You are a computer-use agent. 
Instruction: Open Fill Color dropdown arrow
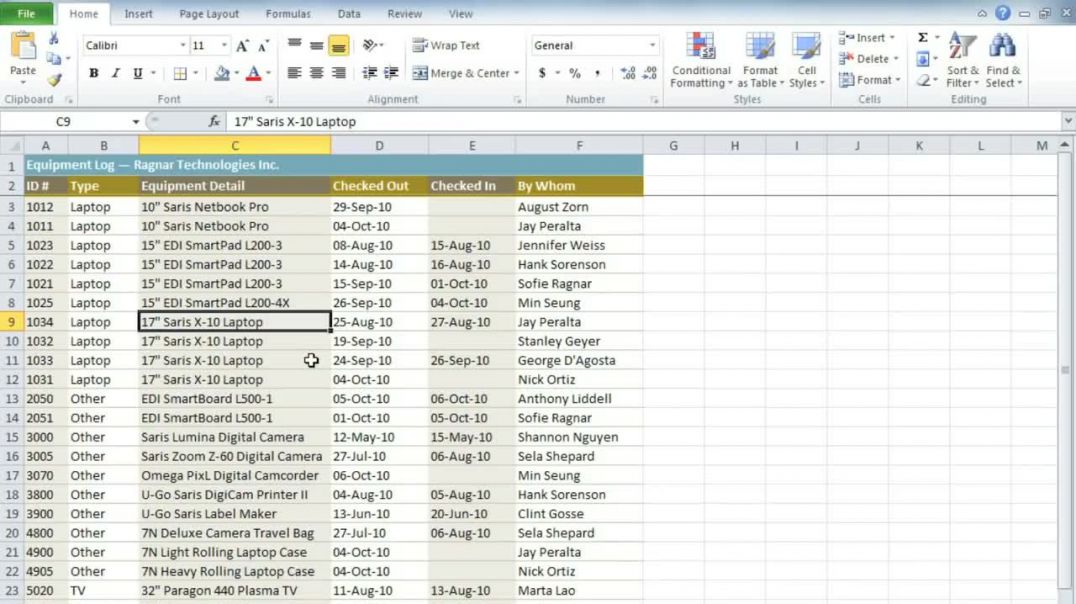pos(237,73)
